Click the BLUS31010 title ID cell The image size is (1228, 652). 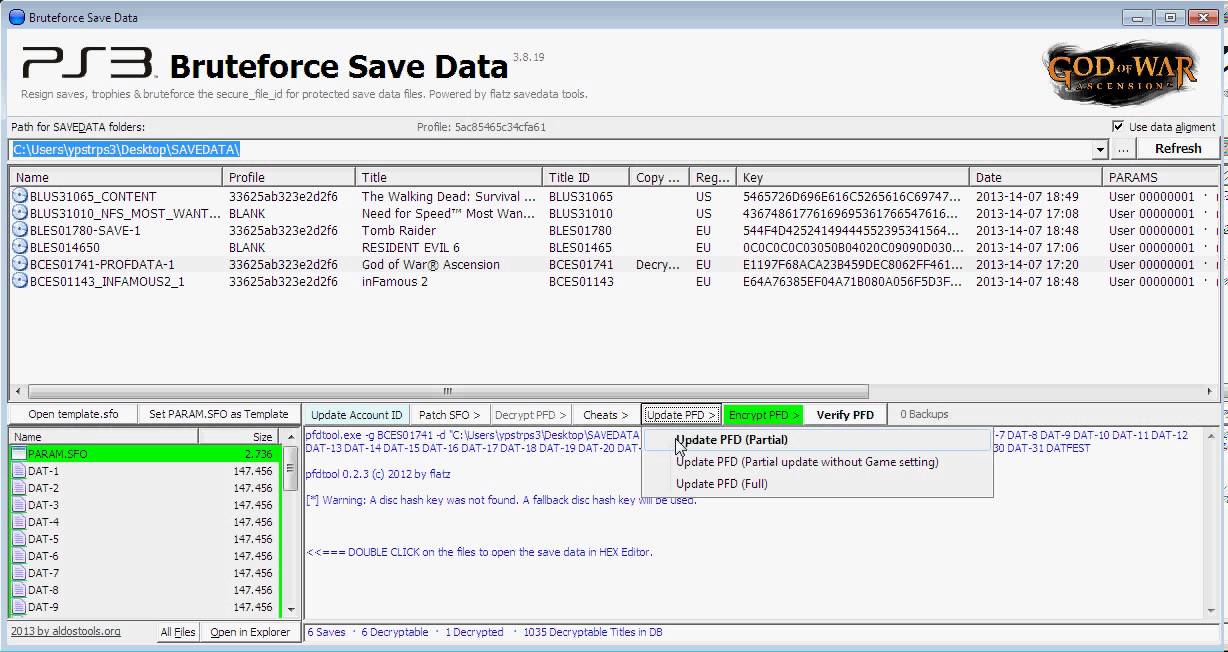pos(581,214)
